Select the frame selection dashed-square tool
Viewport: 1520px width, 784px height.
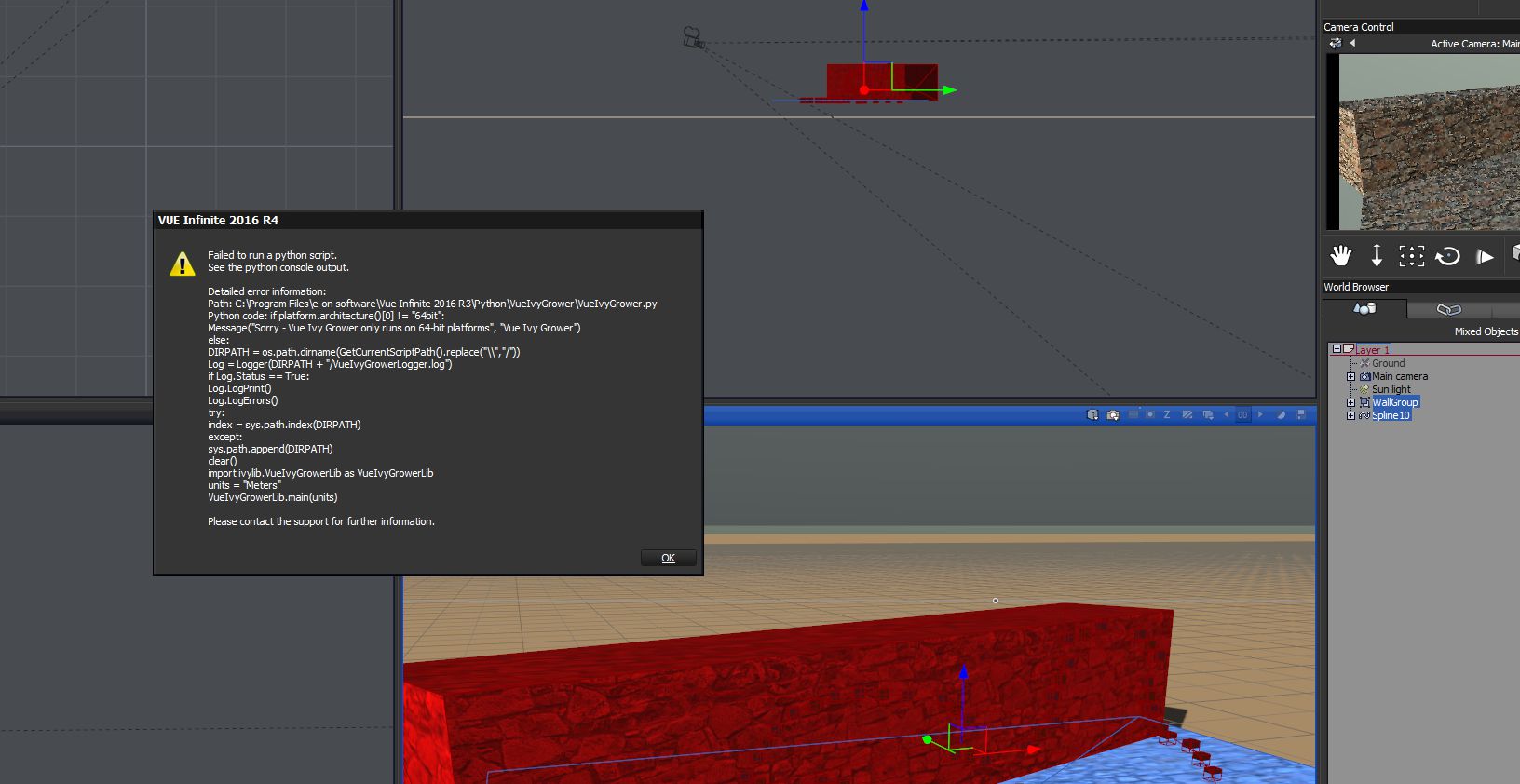point(1412,256)
